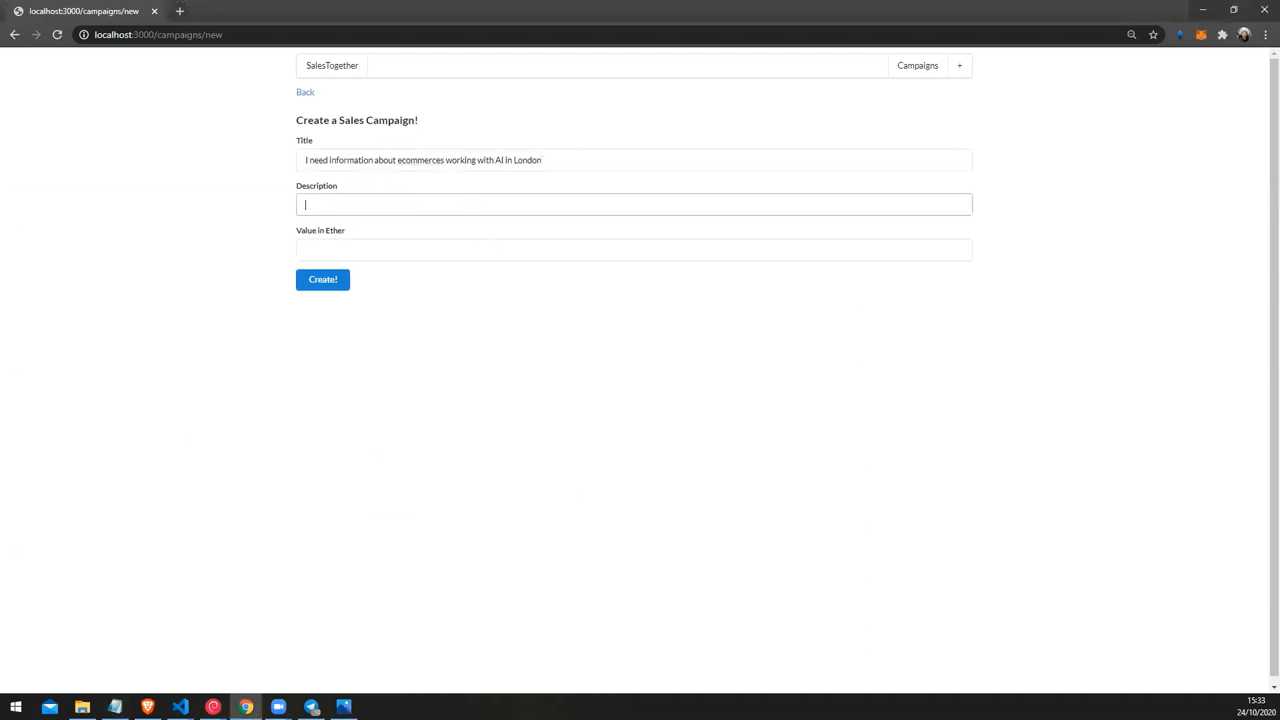Bookmark this page with the star icon
1280x720 pixels.
click(1153, 34)
